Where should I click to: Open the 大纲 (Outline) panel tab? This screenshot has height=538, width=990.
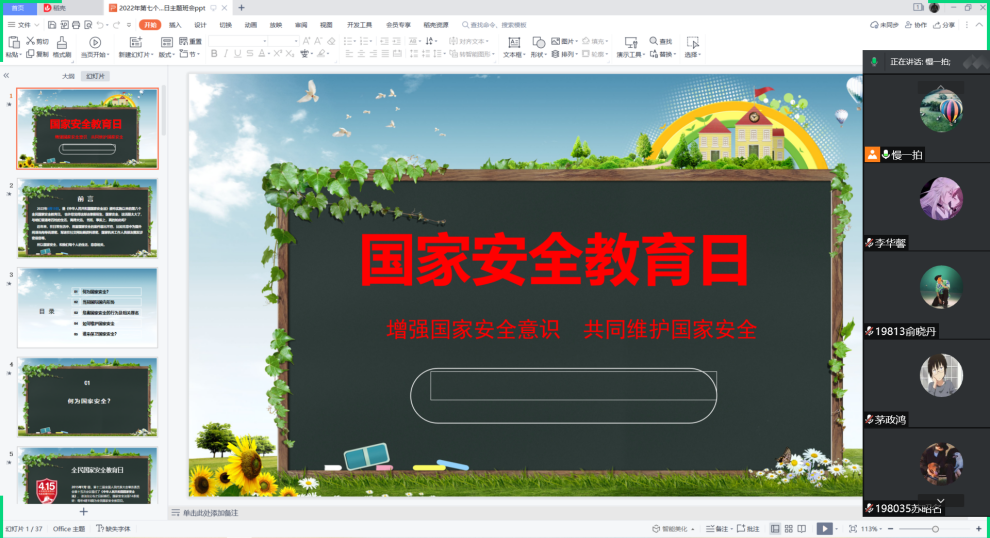(x=68, y=75)
